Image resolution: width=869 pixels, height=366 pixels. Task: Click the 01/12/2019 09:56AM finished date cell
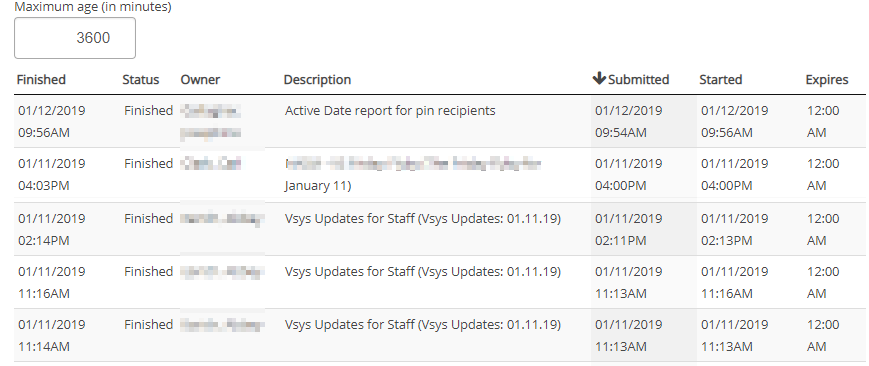(52, 121)
